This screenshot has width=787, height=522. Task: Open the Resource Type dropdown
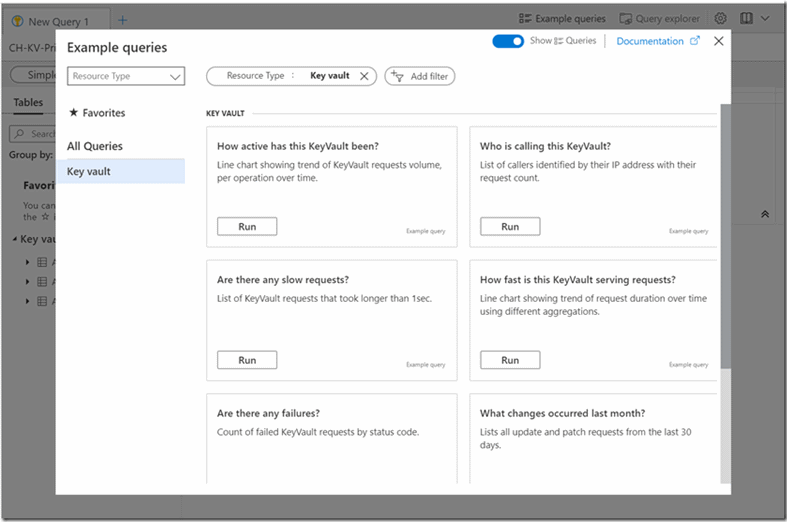[x=126, y=76]
